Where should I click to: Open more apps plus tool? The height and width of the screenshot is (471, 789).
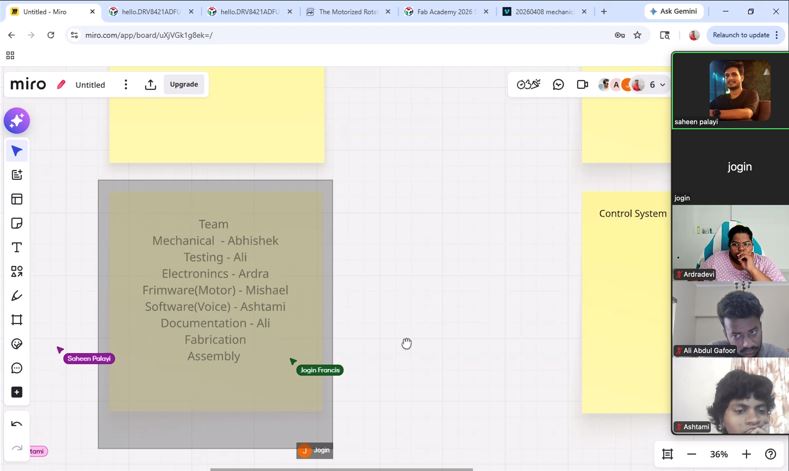click(17, 392)
